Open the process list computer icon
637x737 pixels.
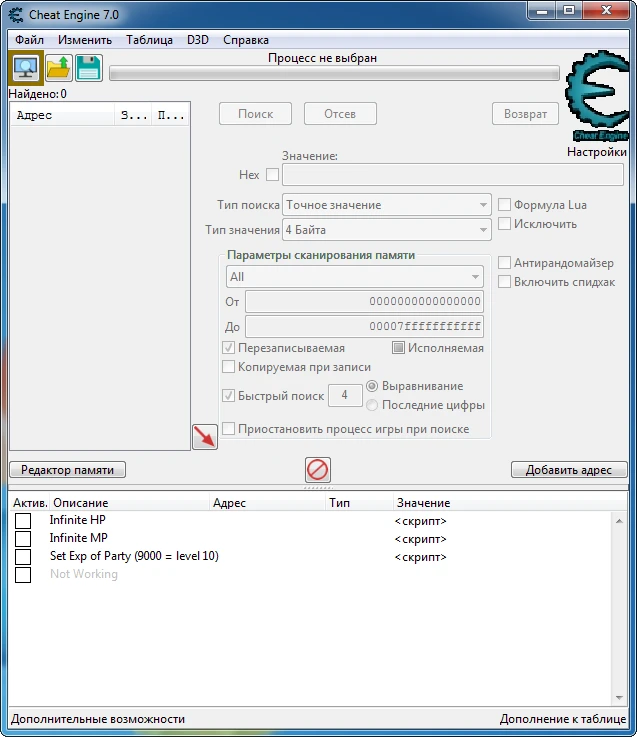click(x=26, y=68)
